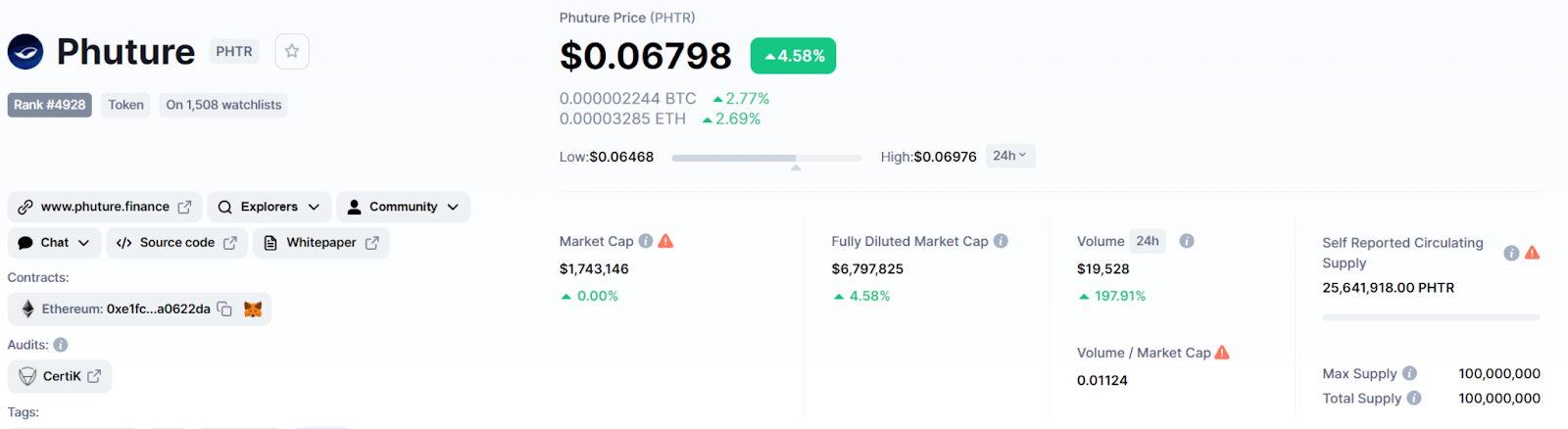Click the Low/High price range bar
Screen dimensions: 1568x429
[x=766, y=158]
